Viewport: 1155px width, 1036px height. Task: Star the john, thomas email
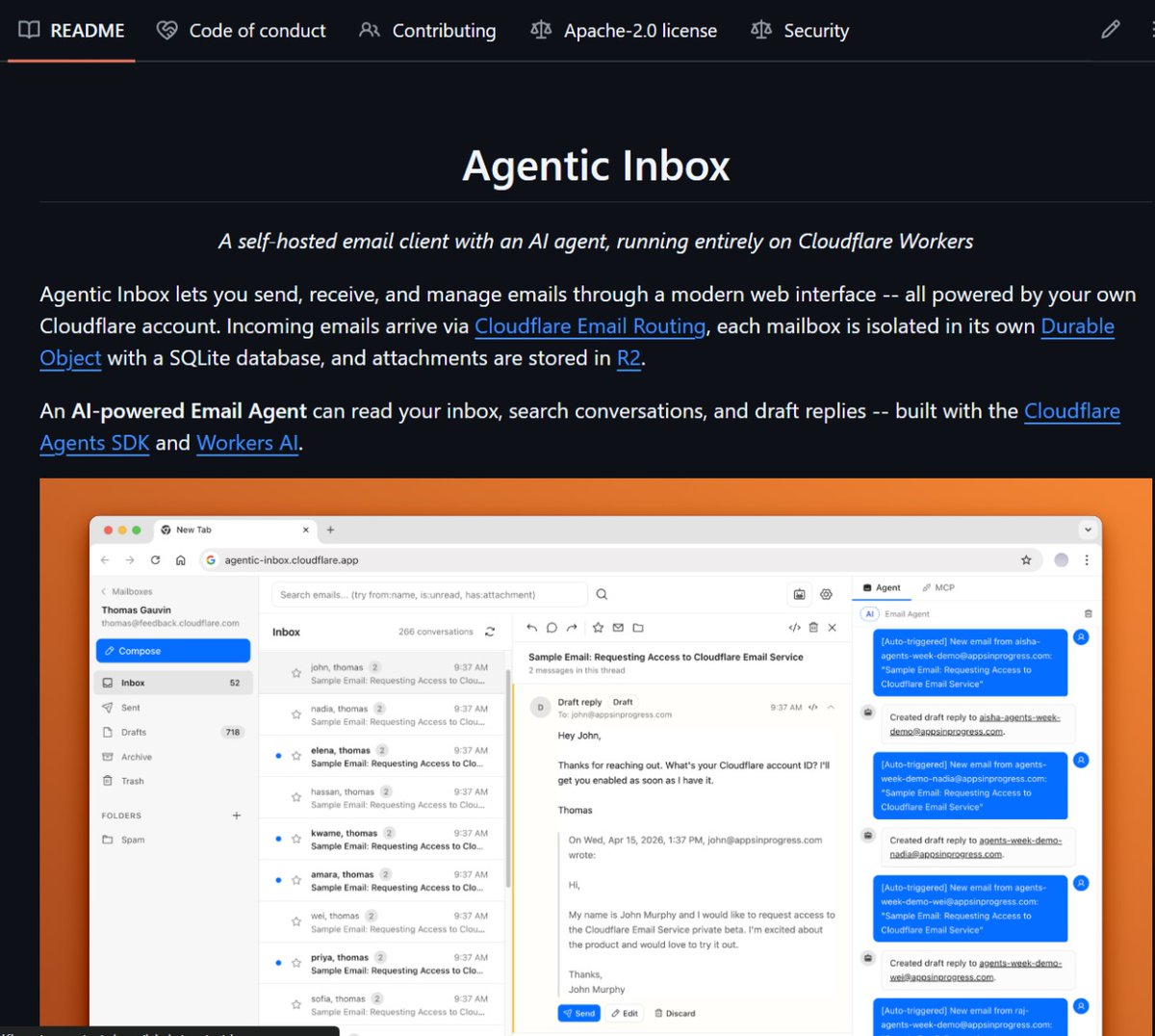pyautogui.click(x=296, y=673)
